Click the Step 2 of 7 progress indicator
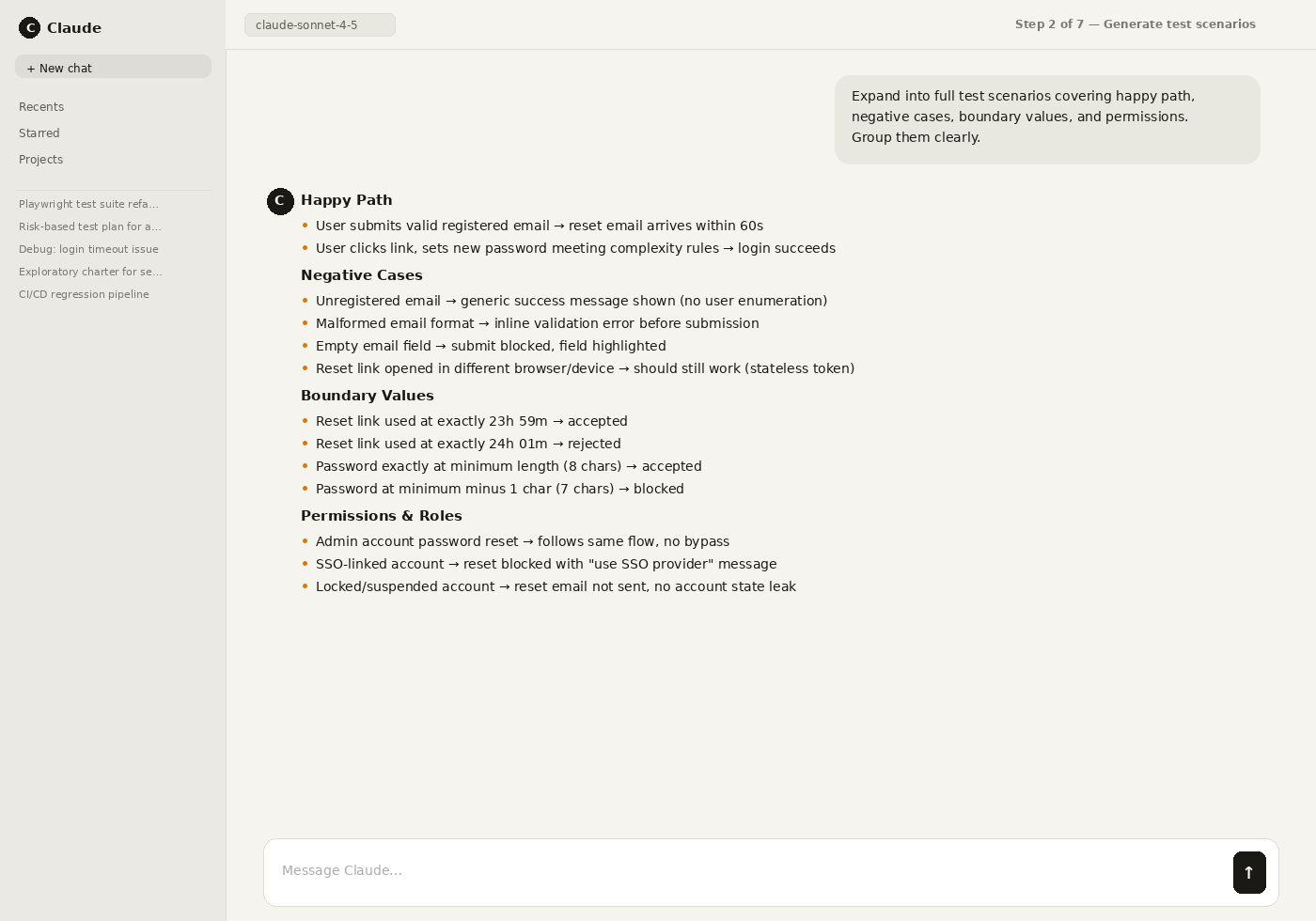The height and width of the screenshot is (921, 1316). pos(1136,24)
